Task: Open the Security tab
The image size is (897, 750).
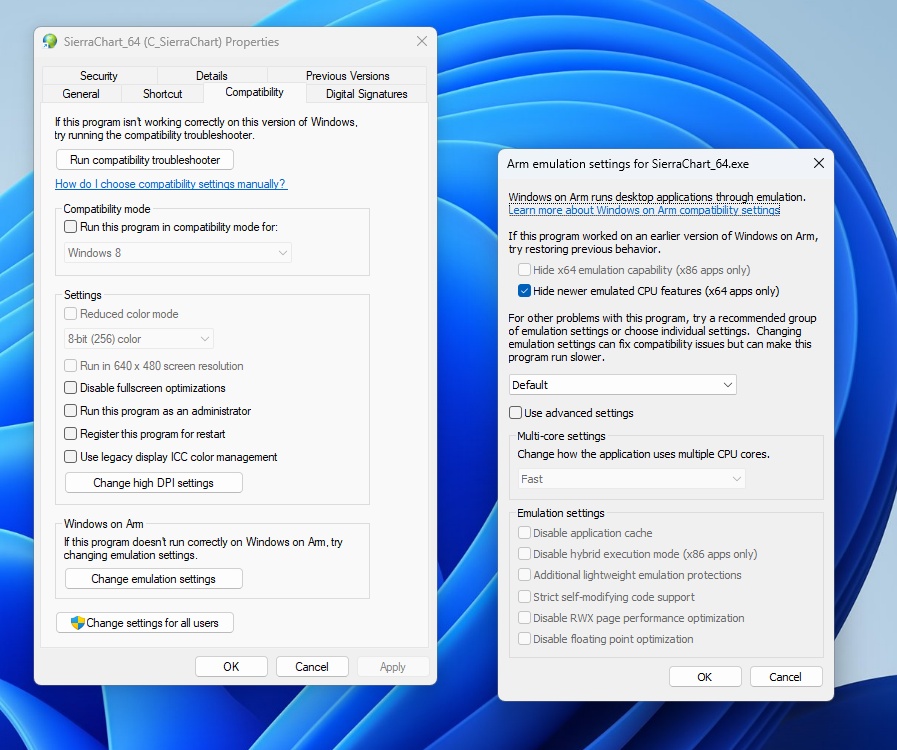Action: pos(99,76)
